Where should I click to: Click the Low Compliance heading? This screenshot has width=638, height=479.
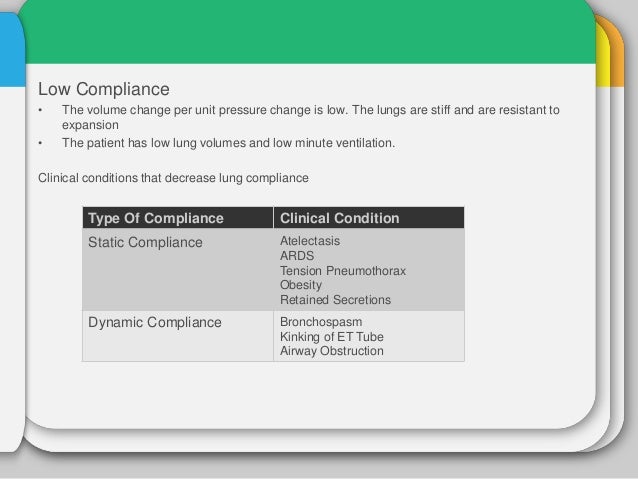click(104, 89)
